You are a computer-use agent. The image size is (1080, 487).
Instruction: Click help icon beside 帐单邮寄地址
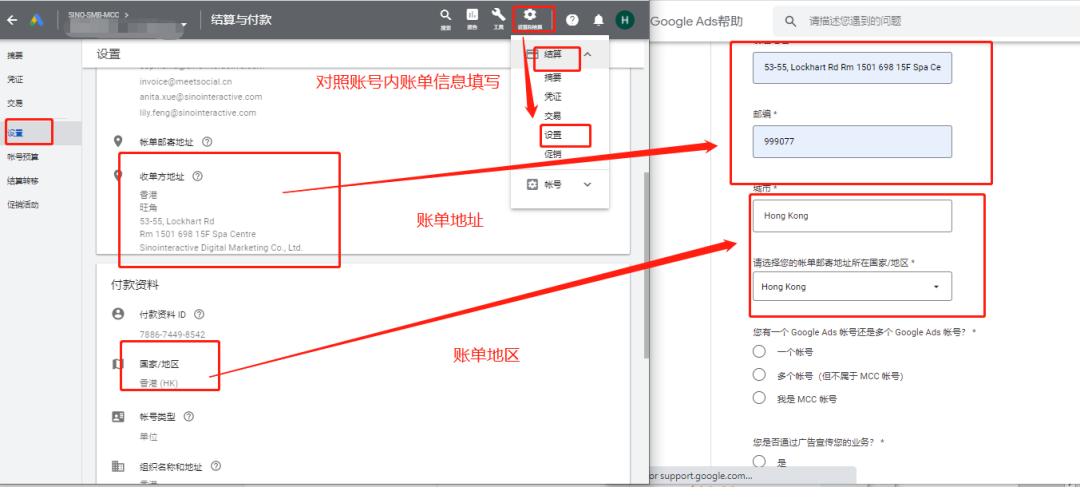[x=207, y=142]
